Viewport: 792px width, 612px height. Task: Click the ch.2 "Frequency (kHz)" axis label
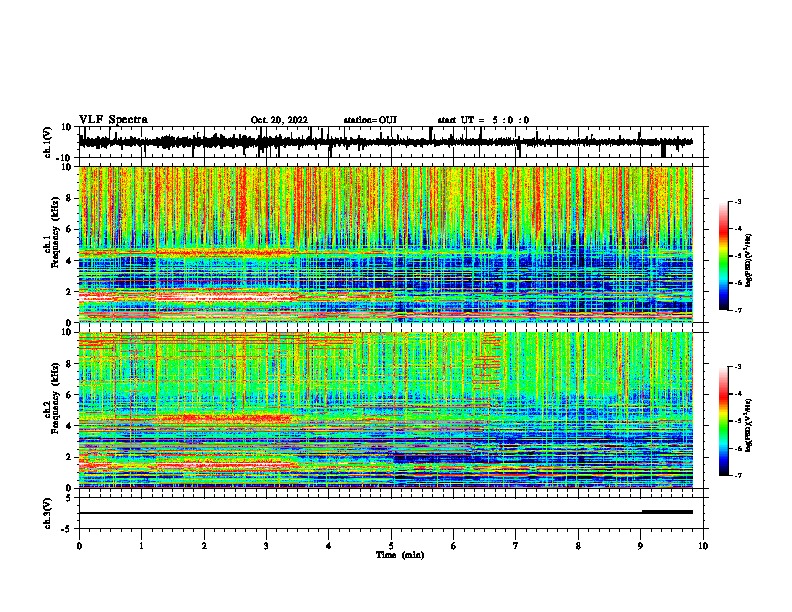coord(54,398)
